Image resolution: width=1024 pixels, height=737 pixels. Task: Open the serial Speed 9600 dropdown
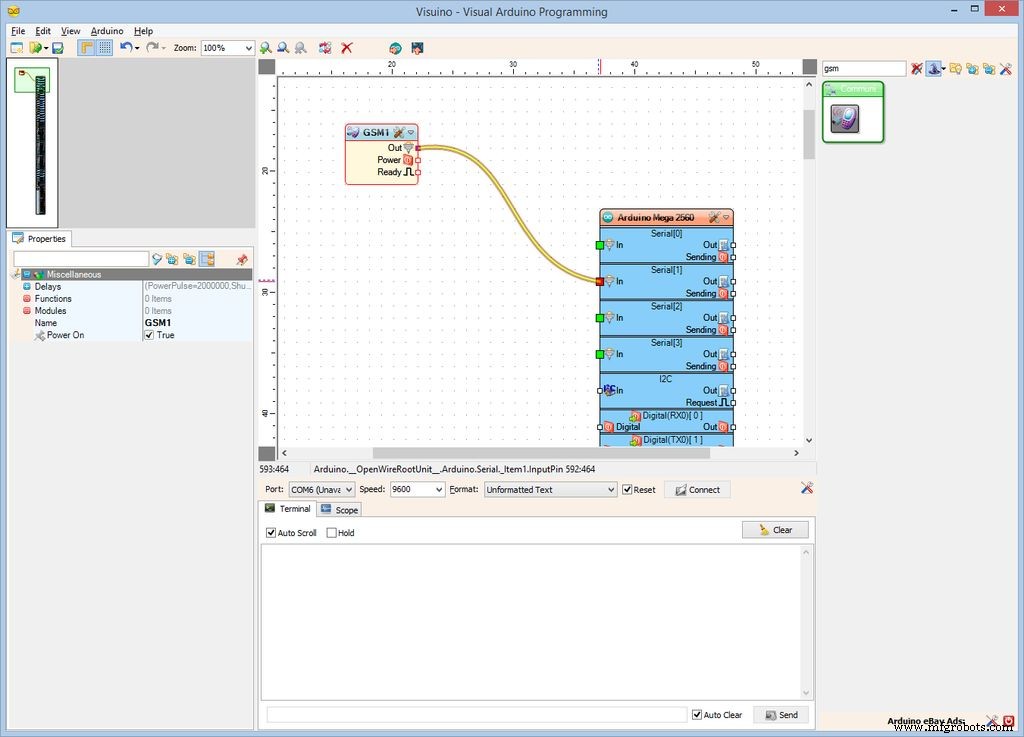(438, 490)
